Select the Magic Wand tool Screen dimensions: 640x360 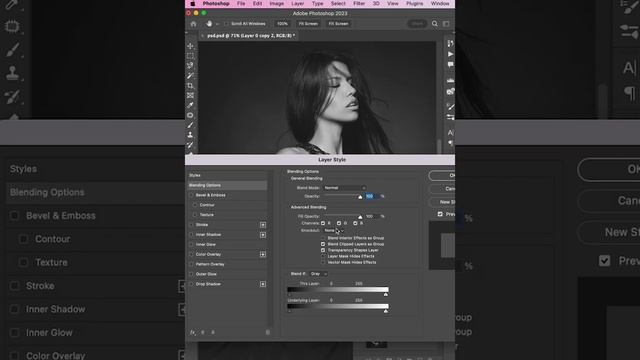point(190,76)
